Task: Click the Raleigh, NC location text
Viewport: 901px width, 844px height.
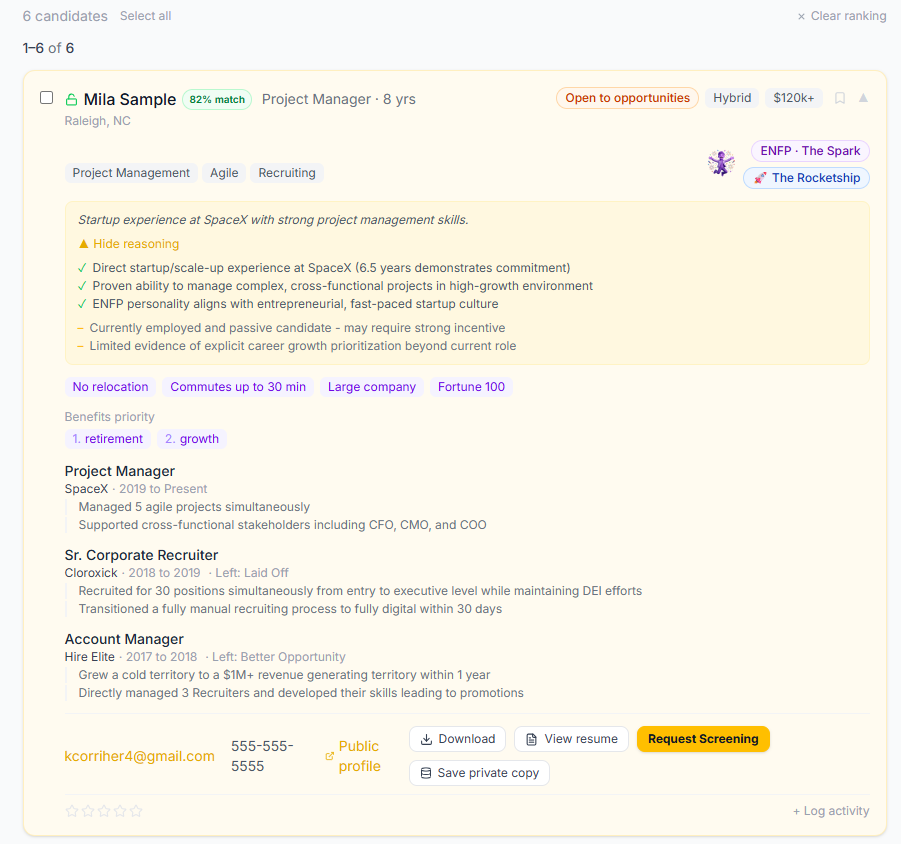Action: point(98,121)
